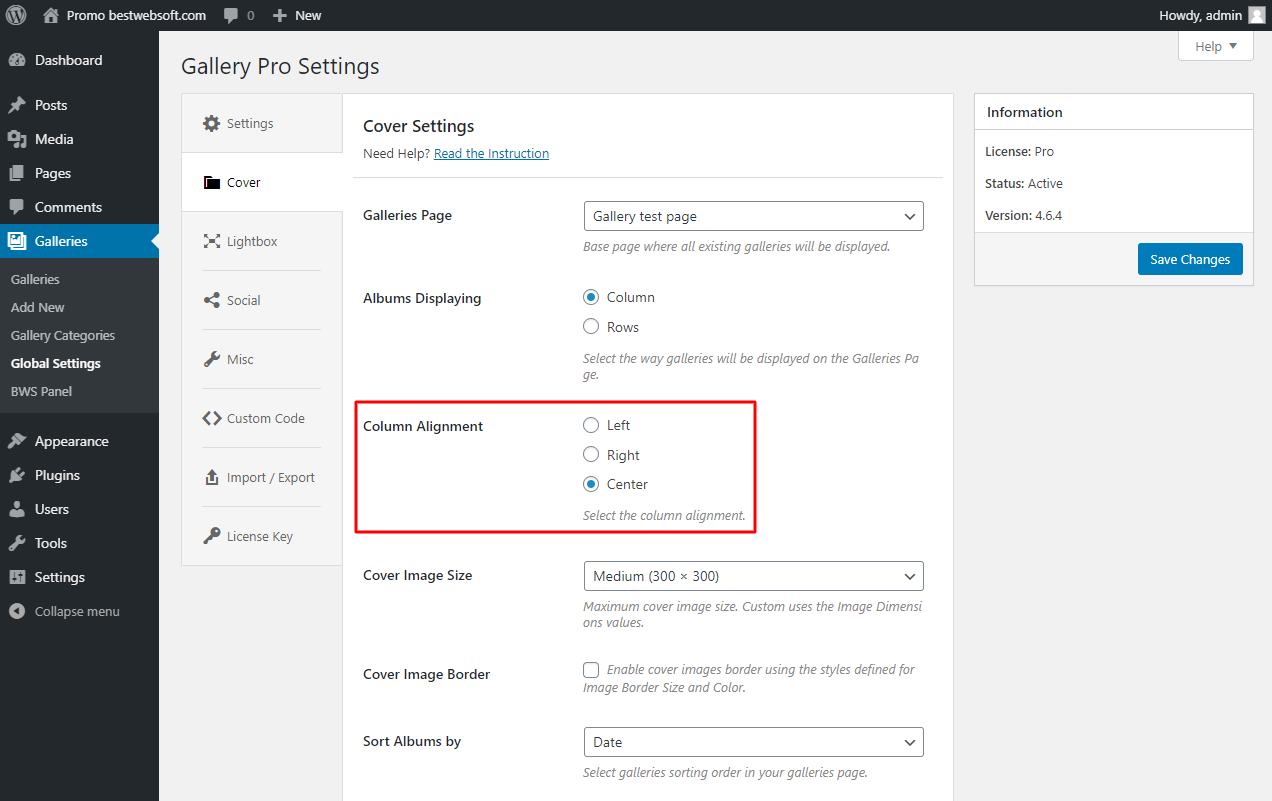Switch to the Lightbox tab

pos(262,241)
